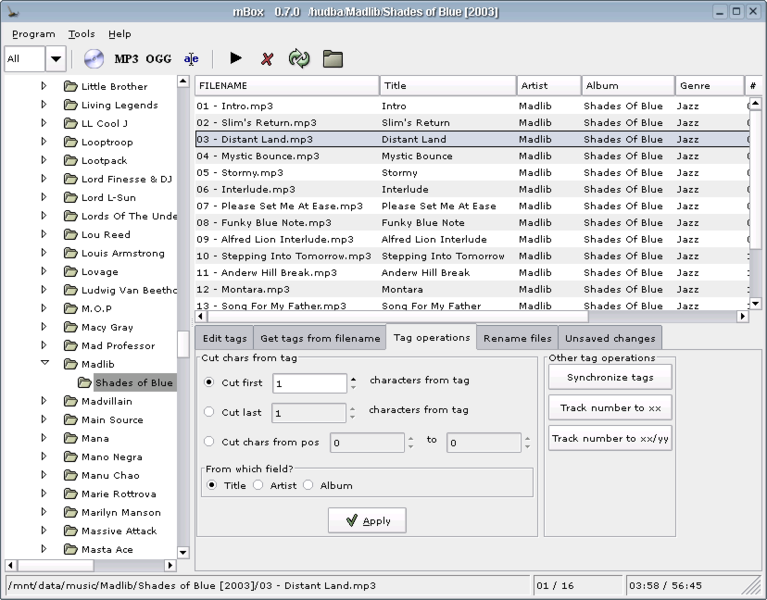Expand the Living Legends folder node
Viewport: 767px width, 600px height.
(x=44, y=105)
